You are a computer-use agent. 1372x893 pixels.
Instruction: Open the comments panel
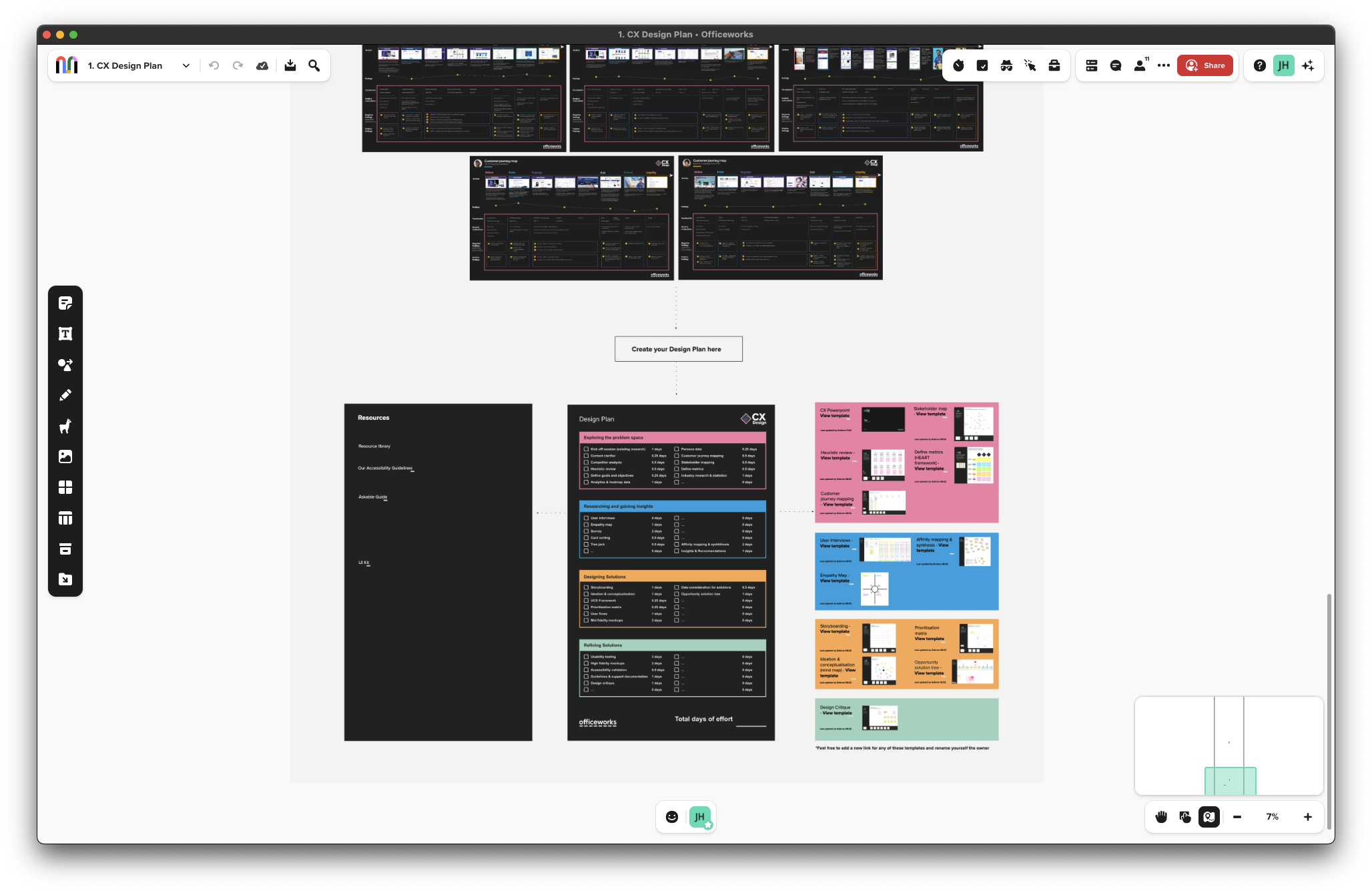[1116, 65]
